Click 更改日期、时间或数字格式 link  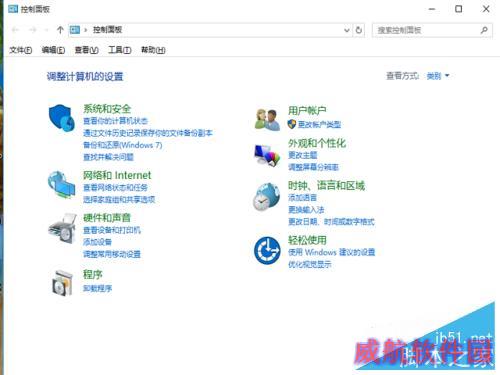tap(331, 222)
